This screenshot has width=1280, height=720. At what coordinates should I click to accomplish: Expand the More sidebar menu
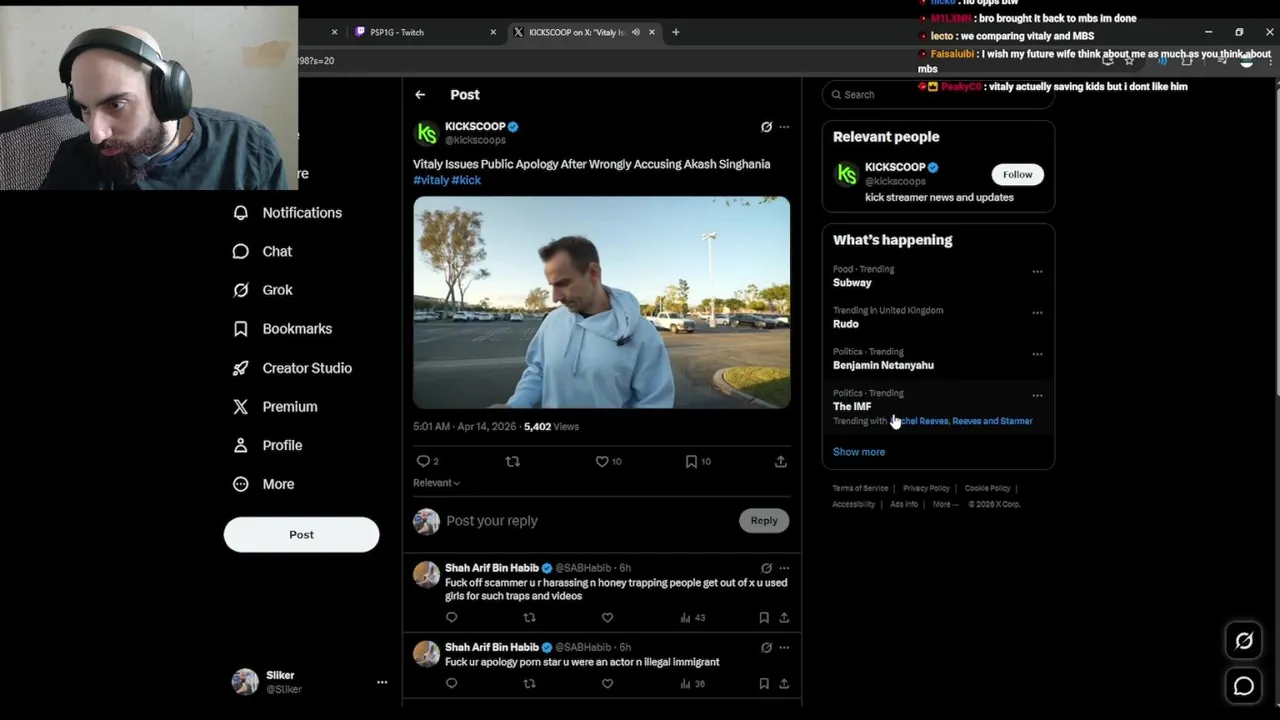click(x=263, y=484)
